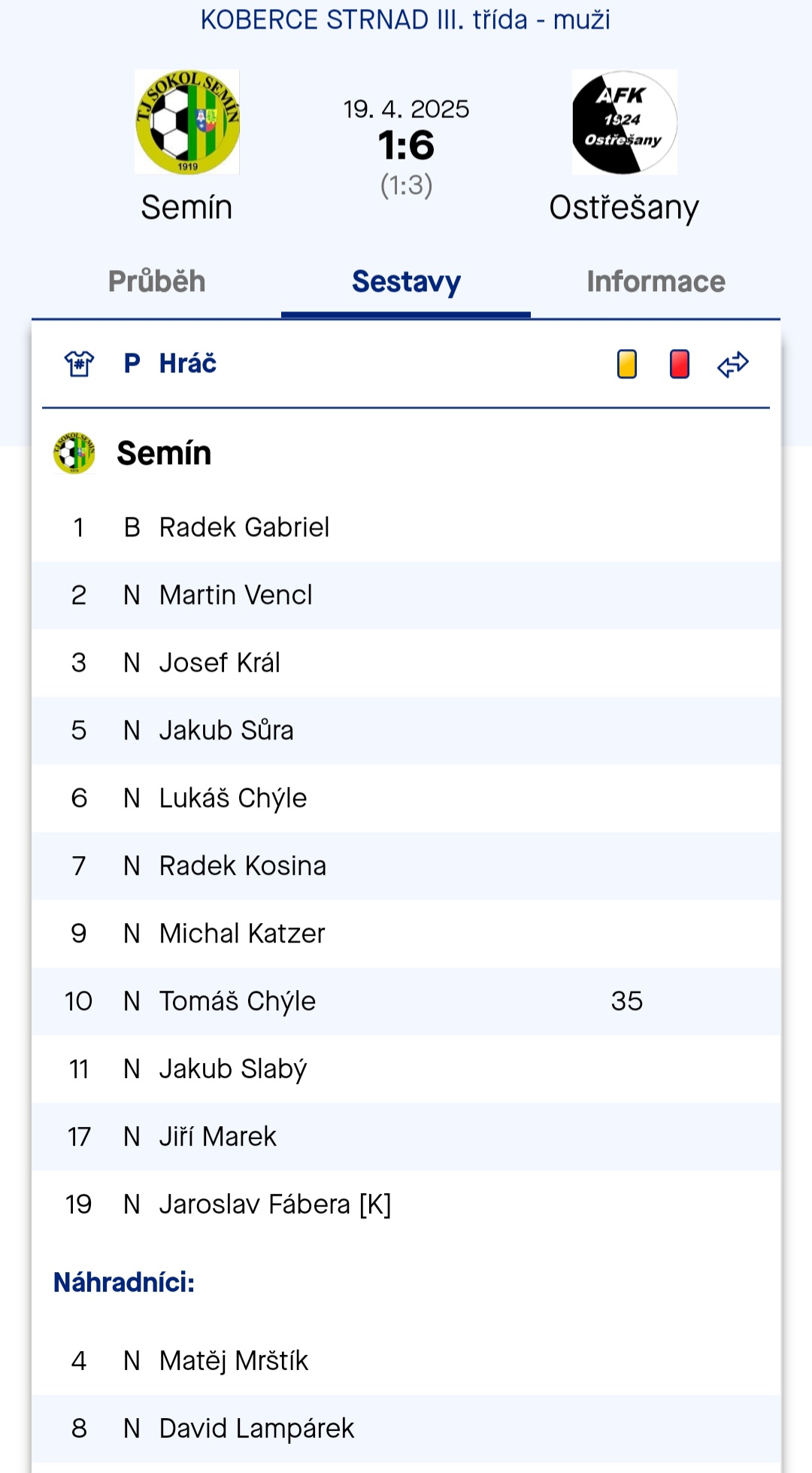Select captain Jaroslav Fábera [K]
This screenshot has width=812, height=1473.
[x=275, y=1204]
